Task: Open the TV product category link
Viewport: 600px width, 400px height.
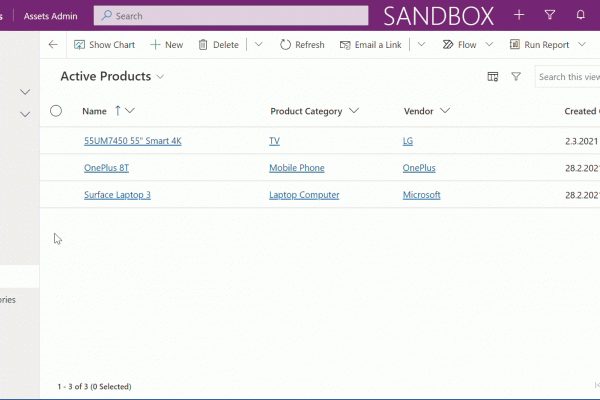Action: (x=274, y=141)
